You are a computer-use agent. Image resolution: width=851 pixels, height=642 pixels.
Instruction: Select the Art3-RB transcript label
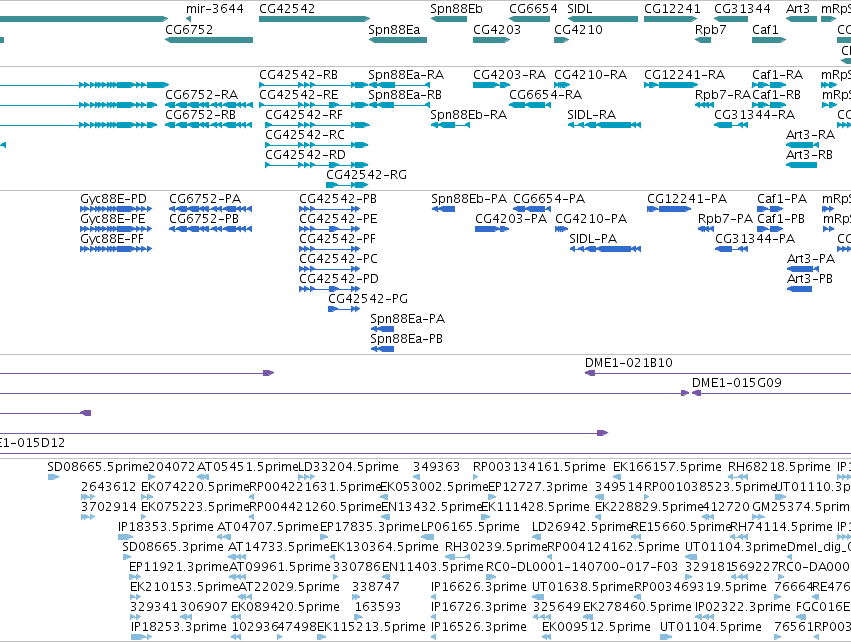(x=809, y=155)
